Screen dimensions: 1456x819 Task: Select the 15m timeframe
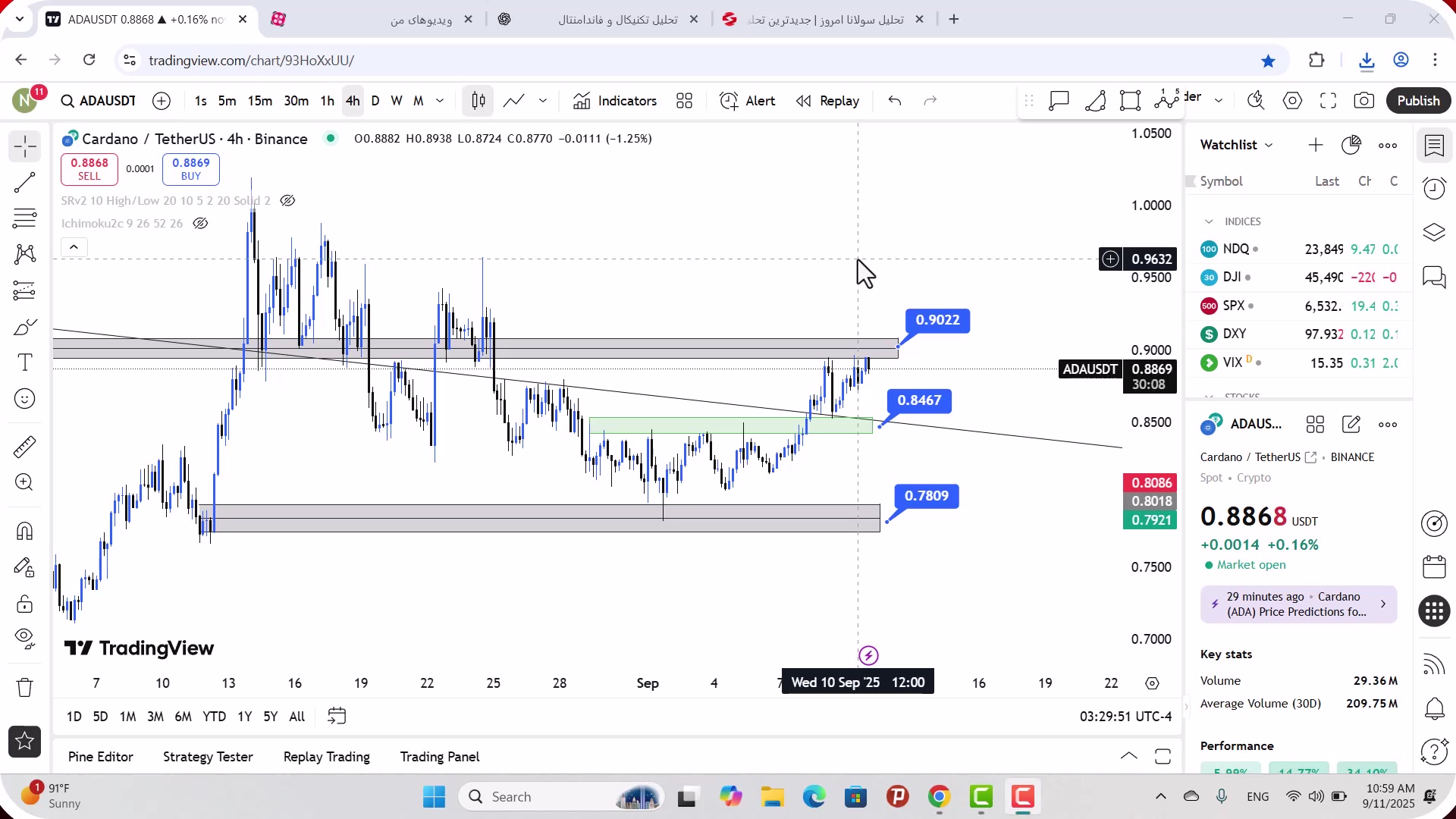pos(259,101)
